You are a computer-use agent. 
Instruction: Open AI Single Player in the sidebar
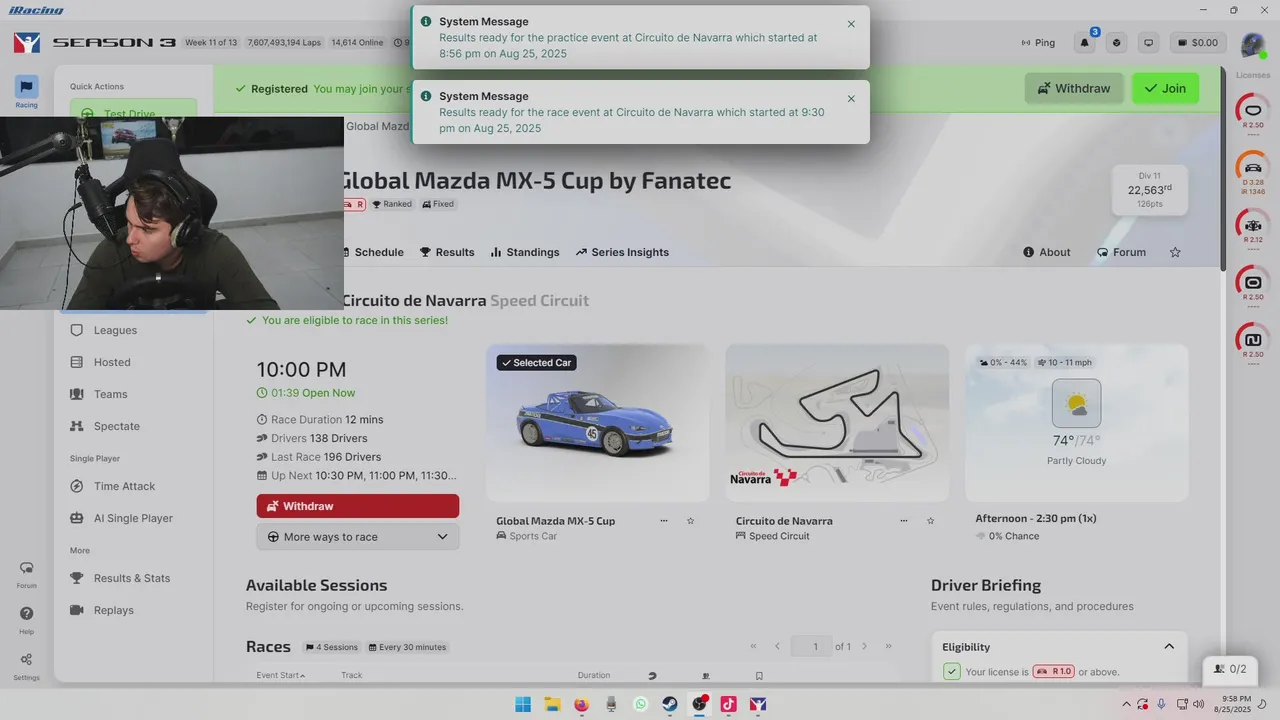(133, 518)
